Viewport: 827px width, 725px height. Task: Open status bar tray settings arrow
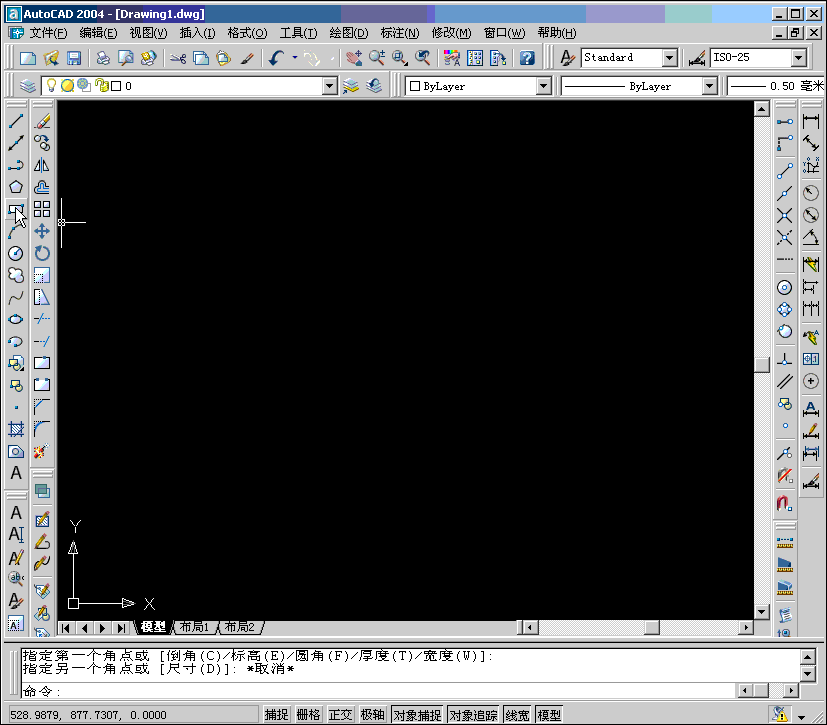(802, 717)
